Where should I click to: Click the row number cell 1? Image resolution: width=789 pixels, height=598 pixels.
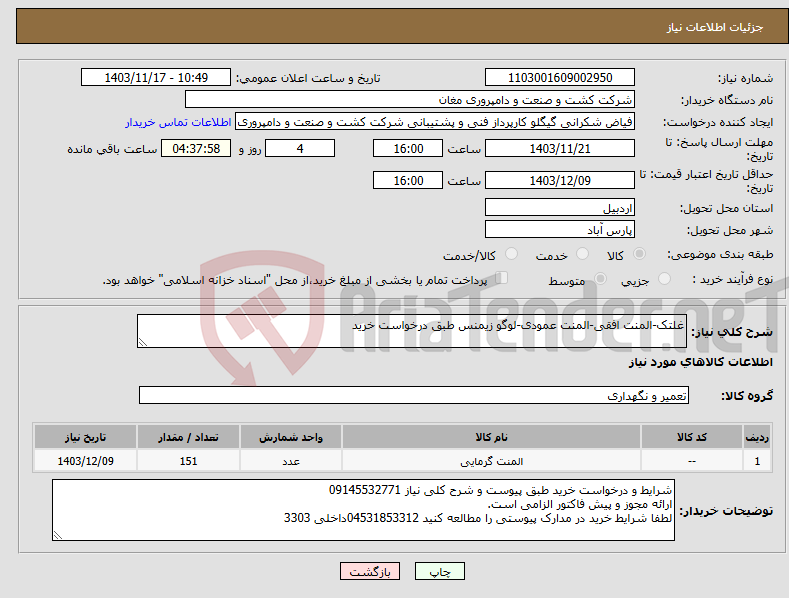(757, 461)
